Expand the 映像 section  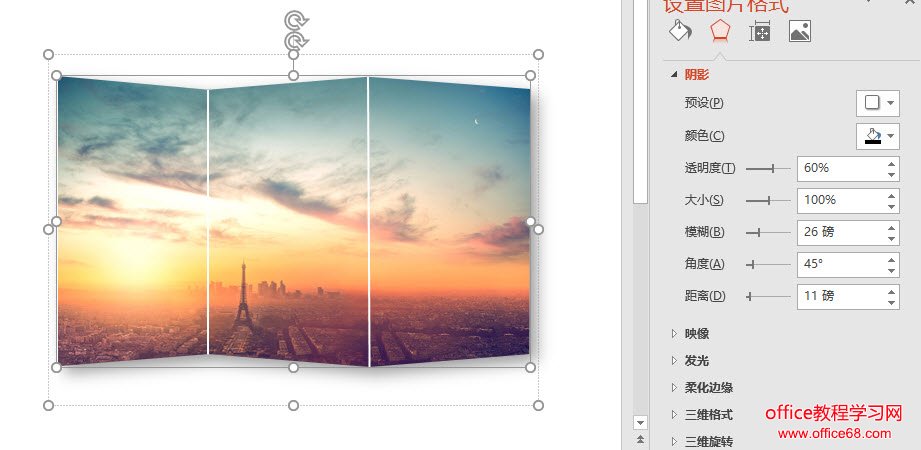(x=674, y=334)
